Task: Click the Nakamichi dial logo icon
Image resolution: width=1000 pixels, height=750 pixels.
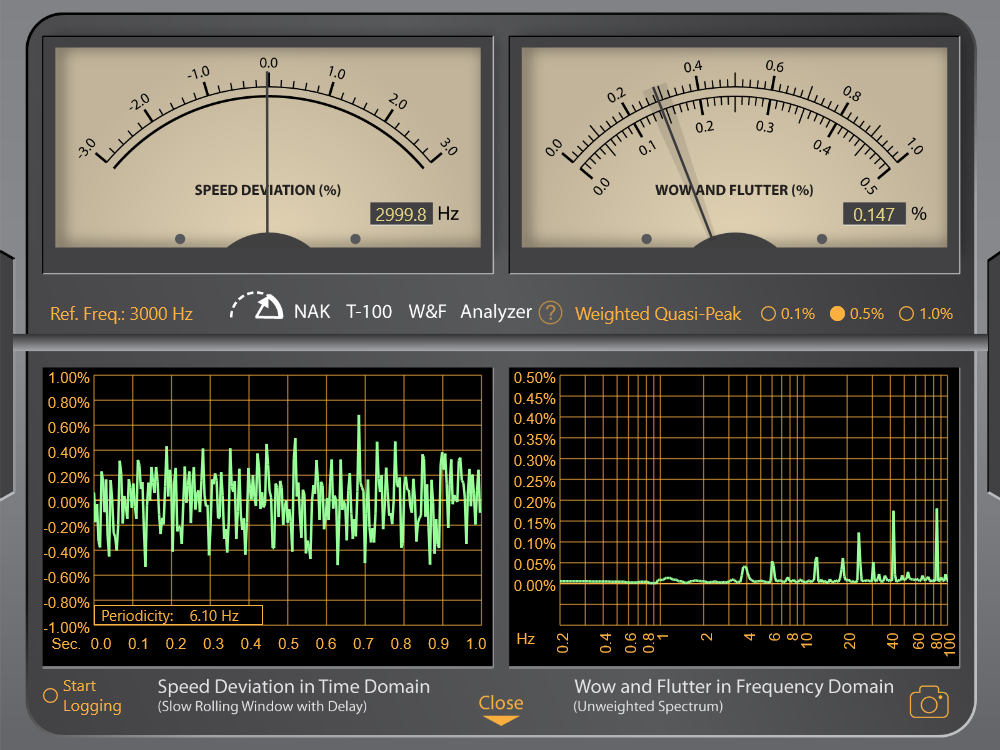Action: (257, 306)
